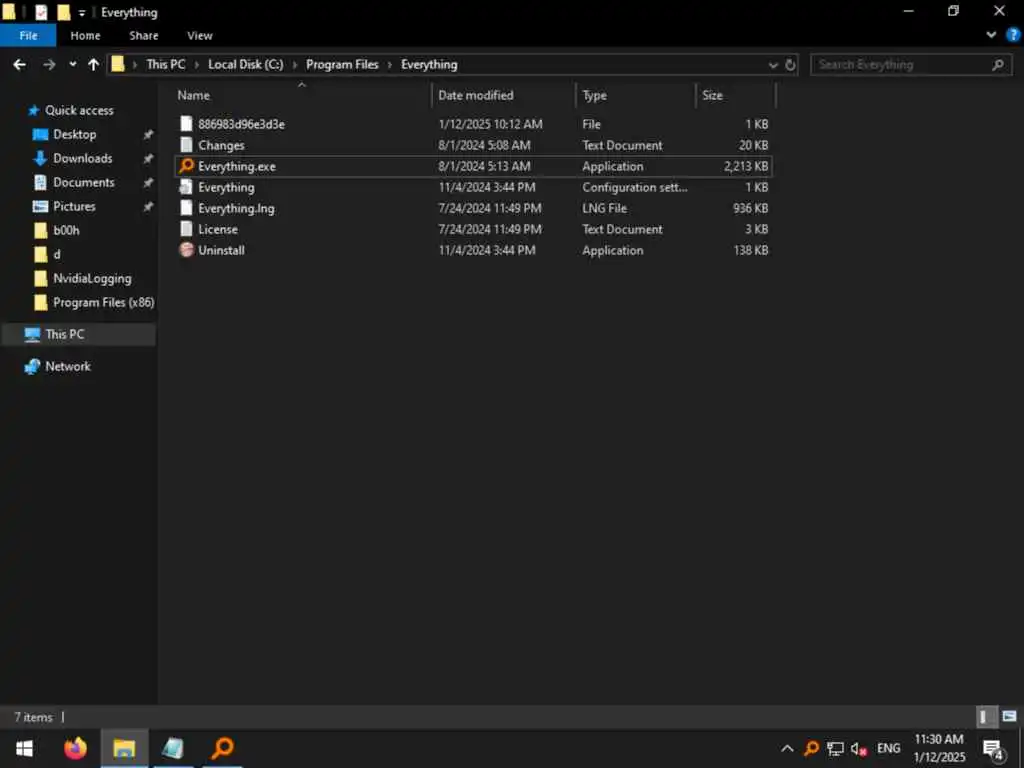Screen dimensions: 1024x768
Task: Launch Firefox from the taskbar
Action: point(75,748)
